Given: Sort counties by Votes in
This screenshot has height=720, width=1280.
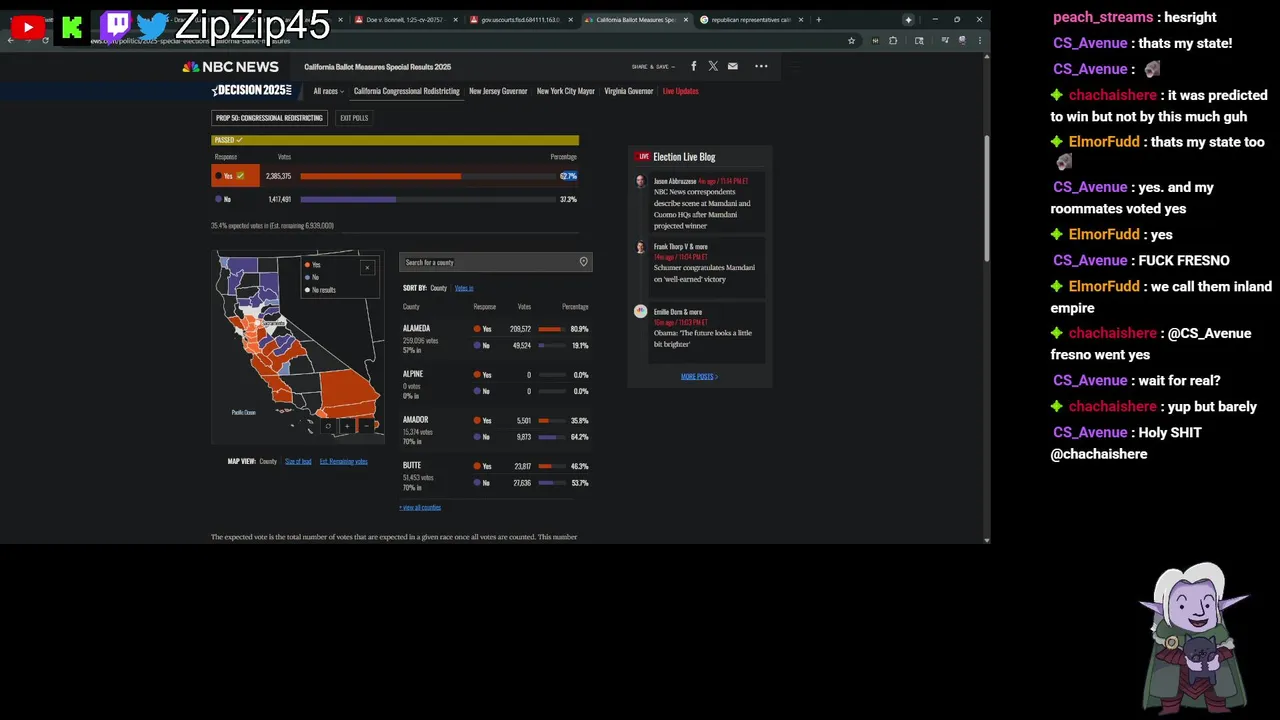Looking at the screenshot, I should (464, 288).
